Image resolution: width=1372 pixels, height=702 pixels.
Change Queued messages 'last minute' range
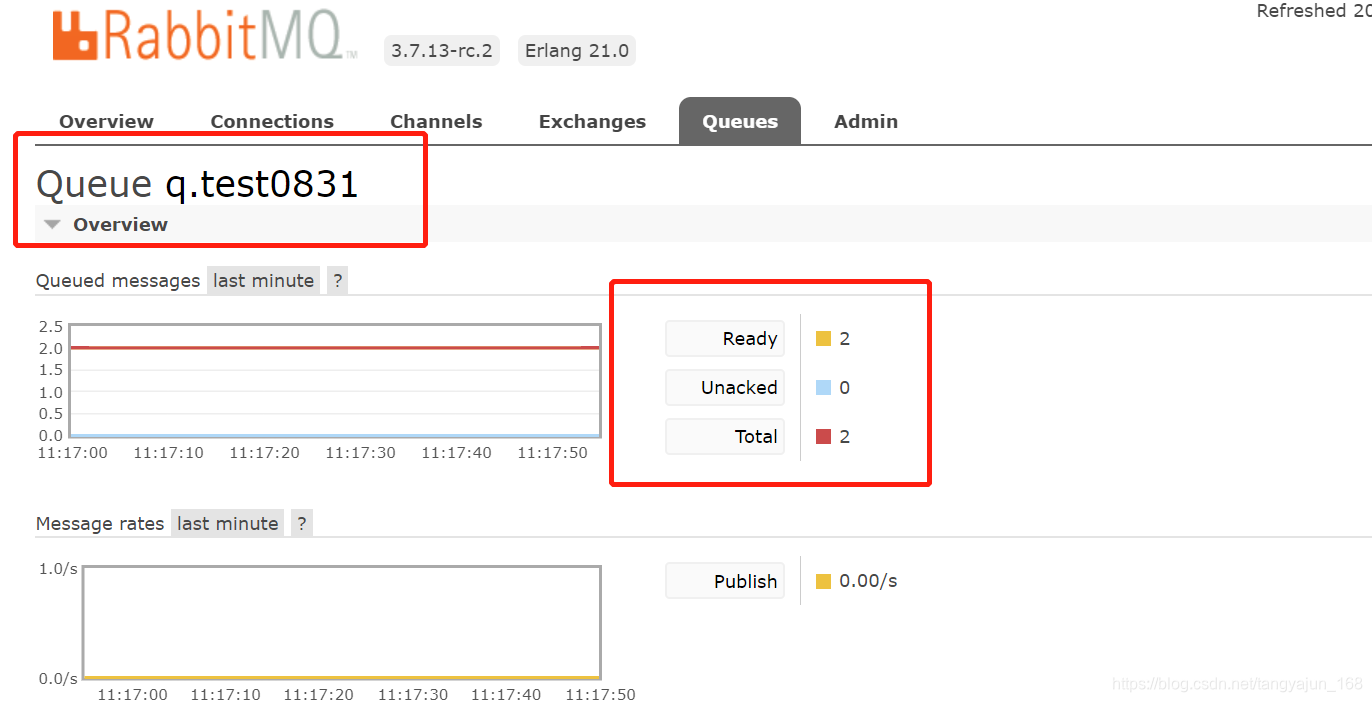[x=264, y=280]
